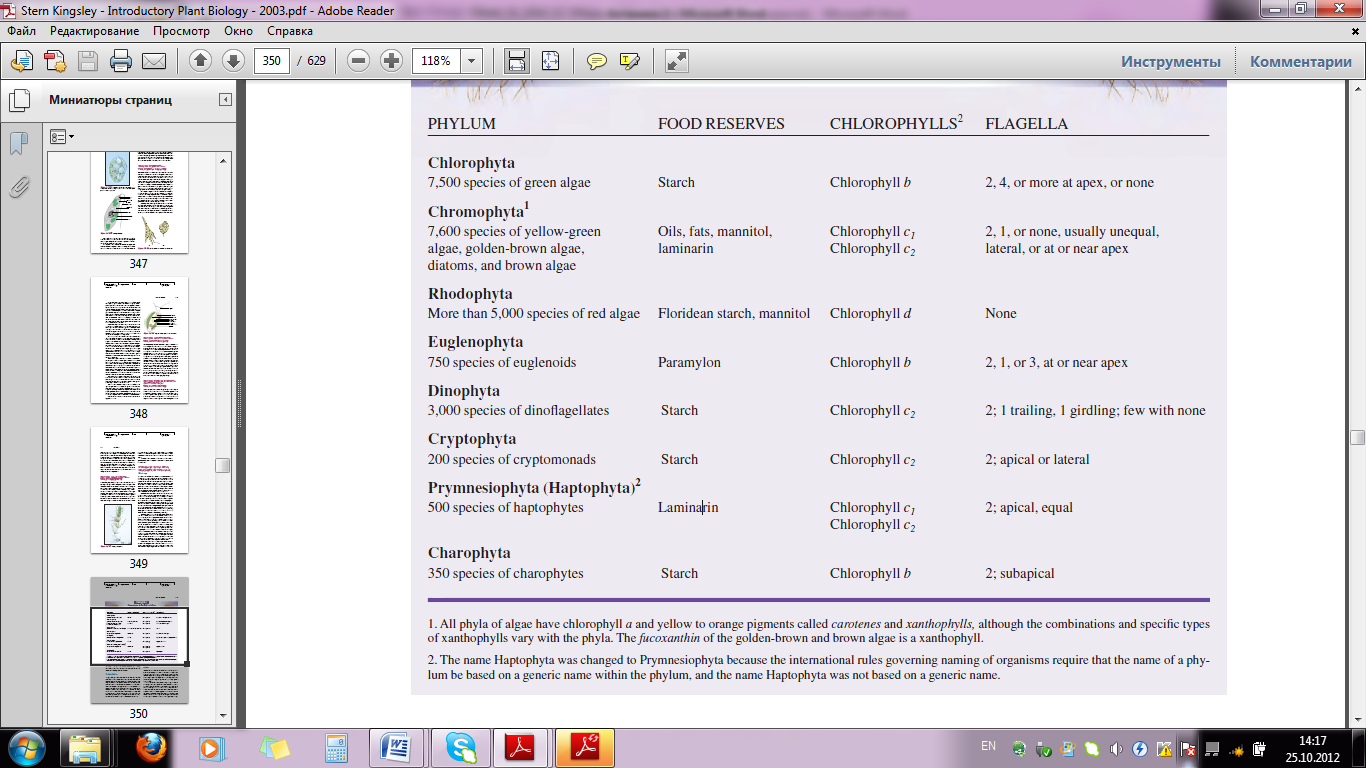Add a sticky note comment
This screenshot has width=1366, height=768.
(x=597, y=61)
